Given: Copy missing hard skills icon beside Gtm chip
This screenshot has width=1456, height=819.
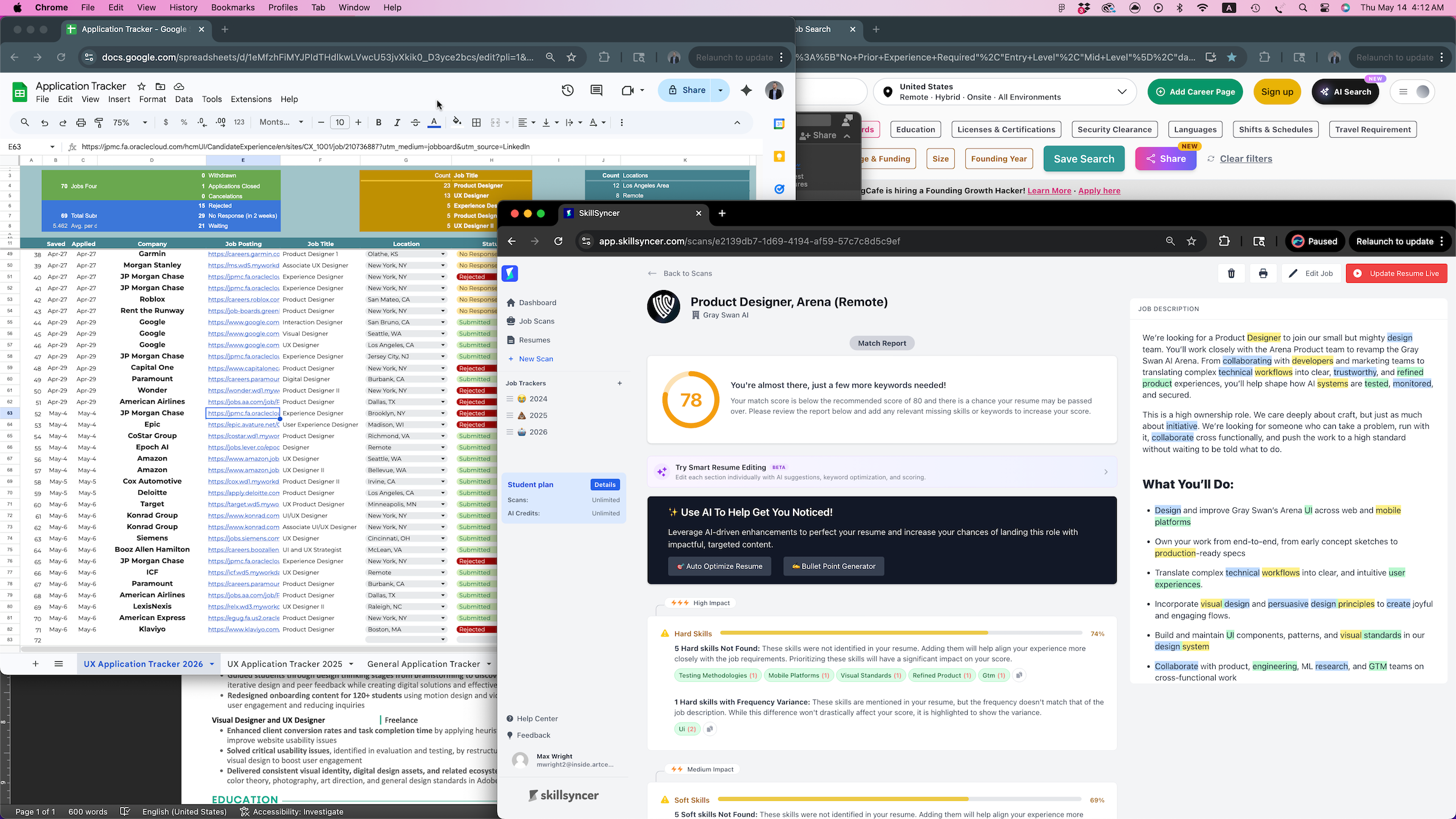Looking at the screenshot, I should (x=1019, y=675).
